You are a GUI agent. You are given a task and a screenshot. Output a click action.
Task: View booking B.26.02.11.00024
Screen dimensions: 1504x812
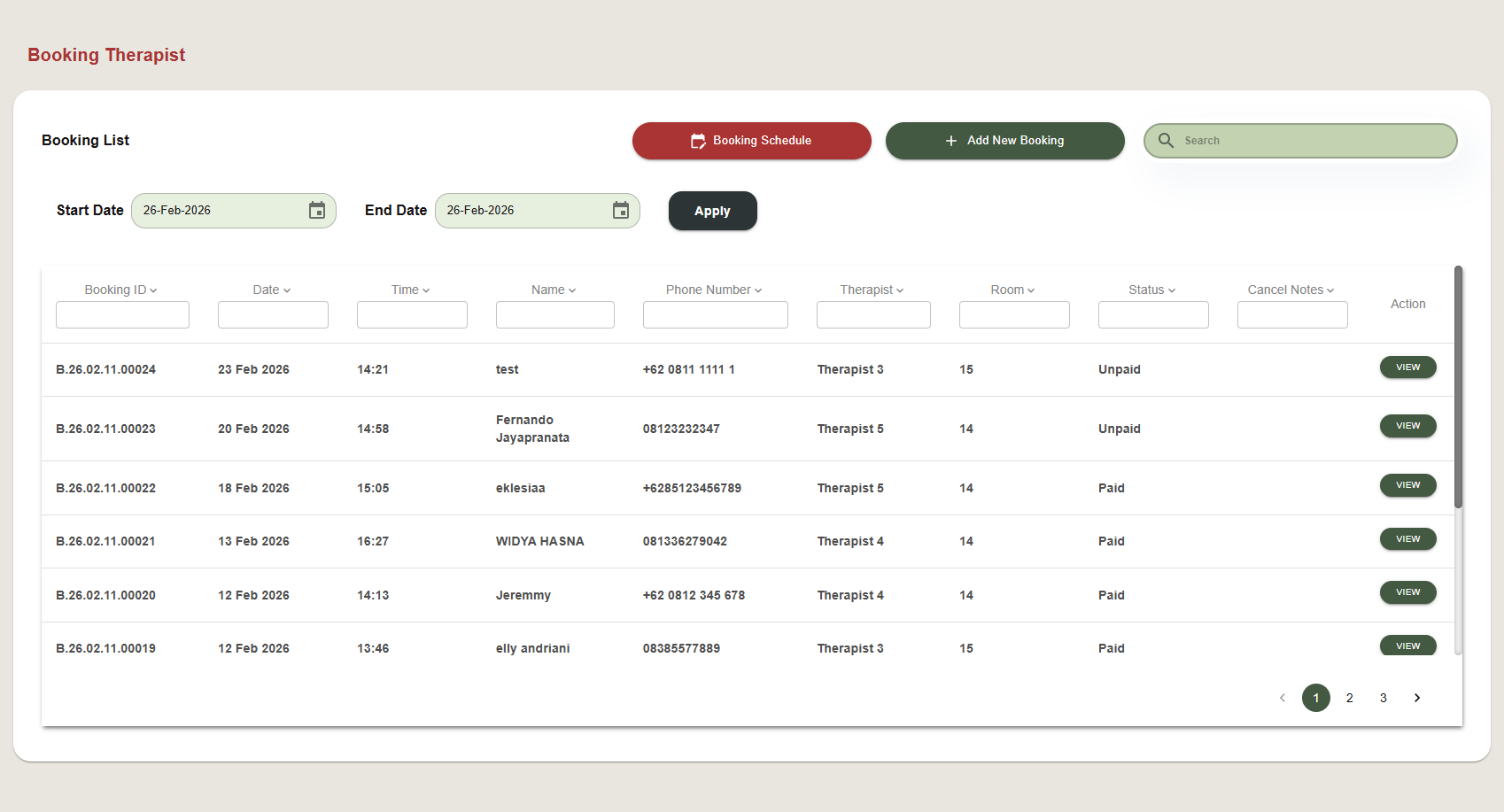point(1408,367)
